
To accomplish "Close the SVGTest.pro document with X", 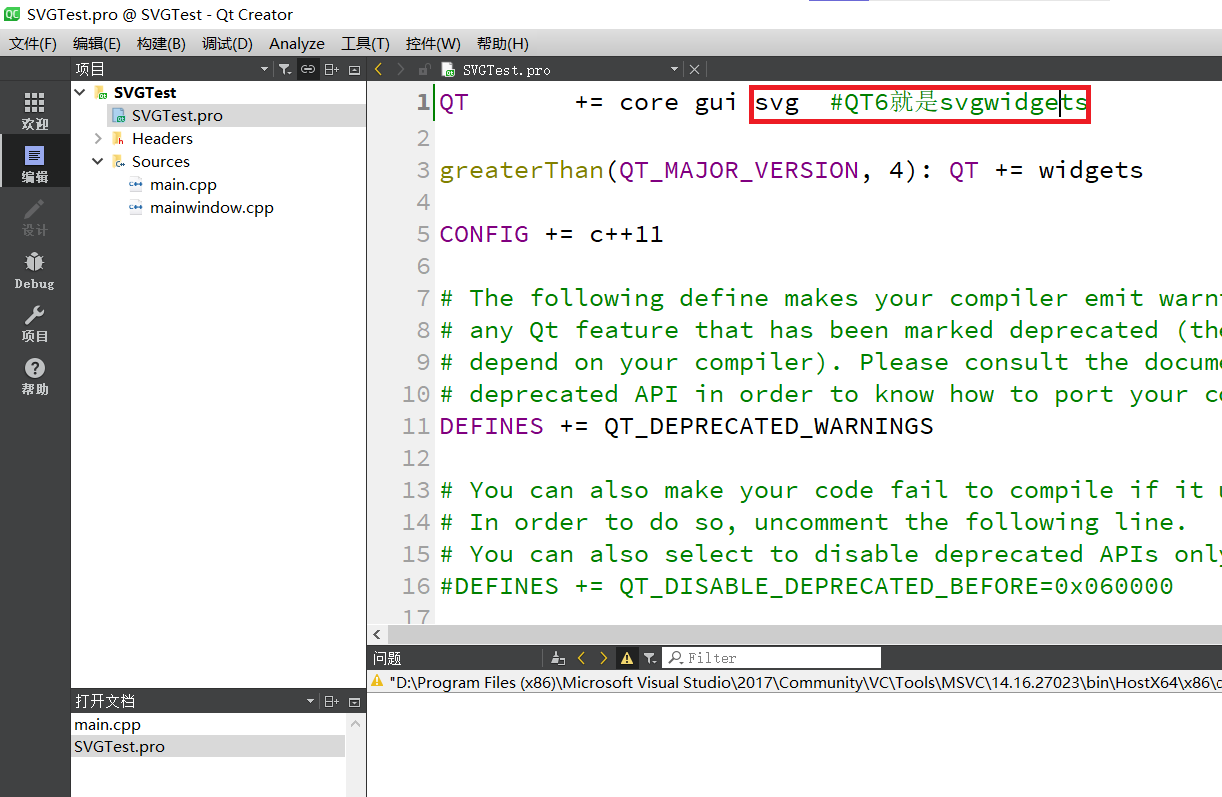I will tap(695, 69).
